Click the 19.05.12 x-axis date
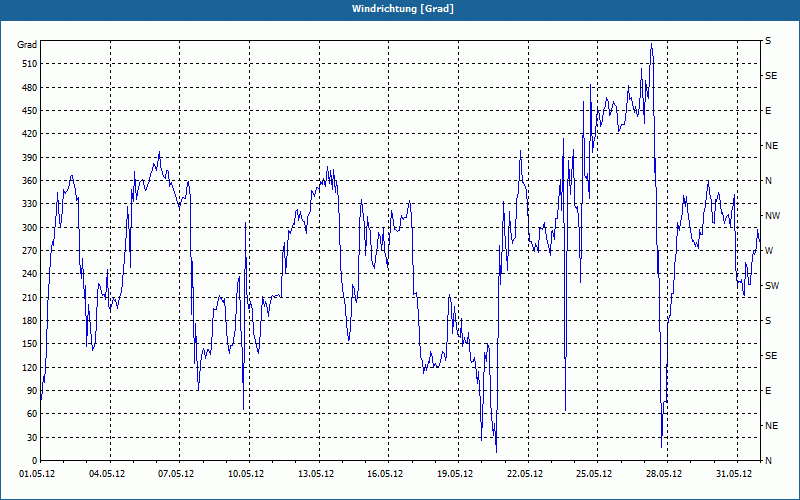Screen dimensions: 800x500 click(x=455, y=474)
